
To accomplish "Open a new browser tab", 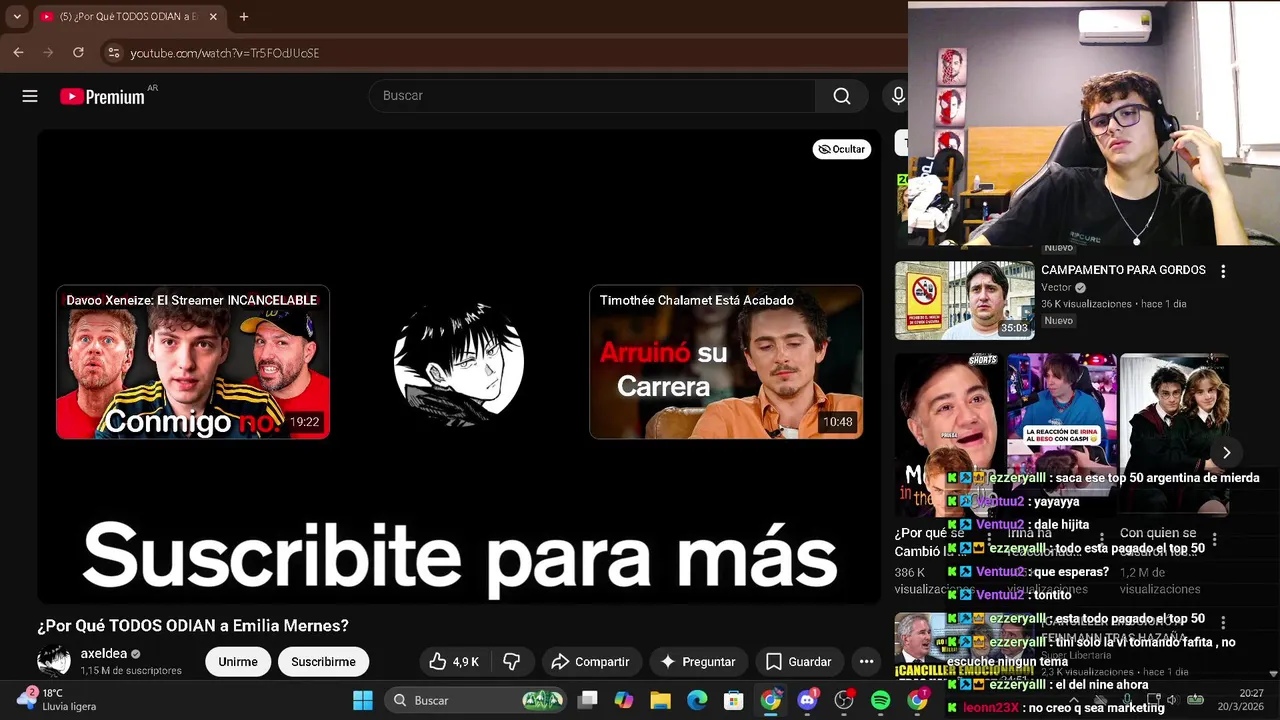I will click(x=243, y=16).
